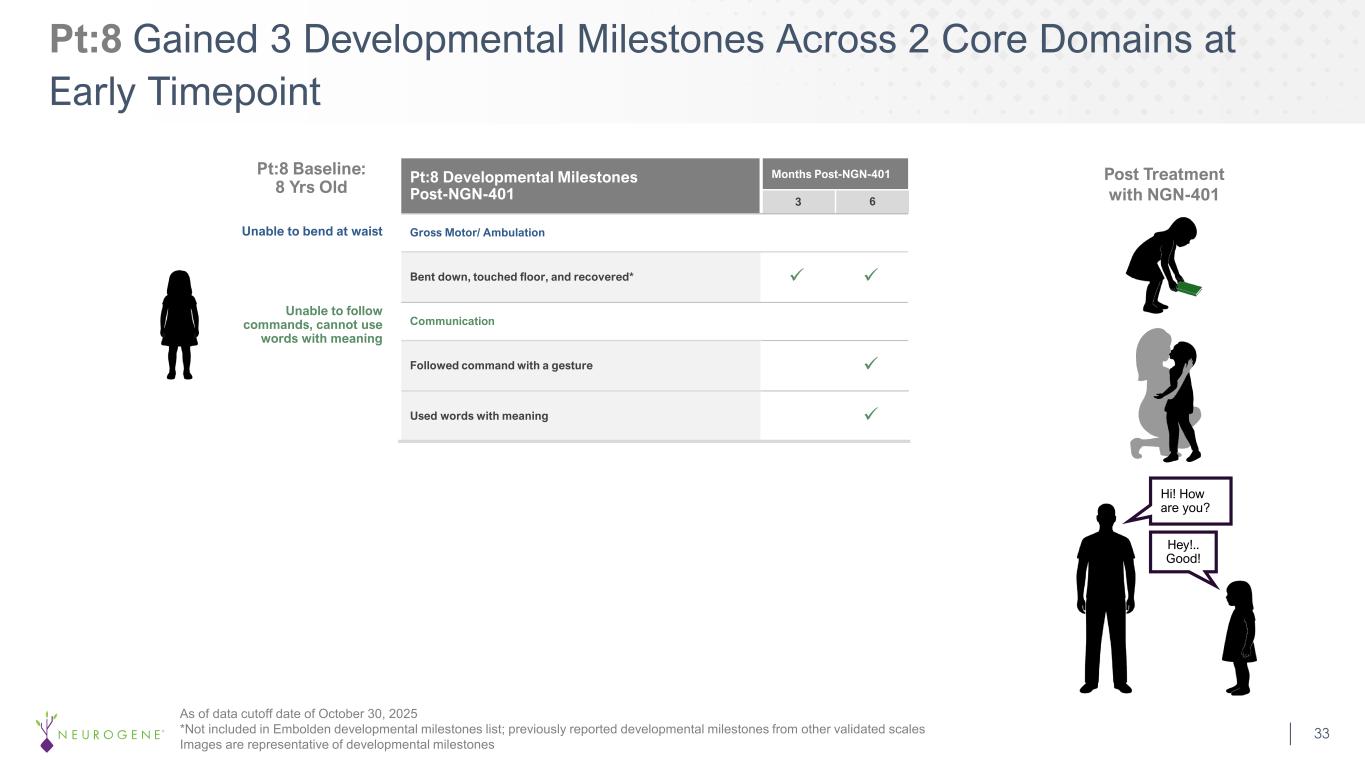This screenshot has height=768, width=1365.
Task: Click the Neurogene logo in the footer
Action: 100,733
